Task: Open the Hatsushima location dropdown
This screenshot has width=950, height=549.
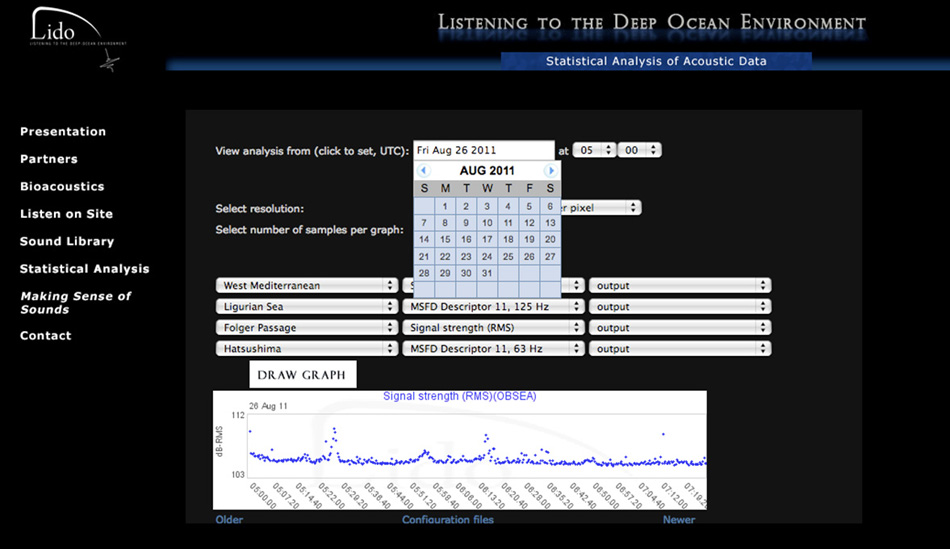Action: pos(306,349)
